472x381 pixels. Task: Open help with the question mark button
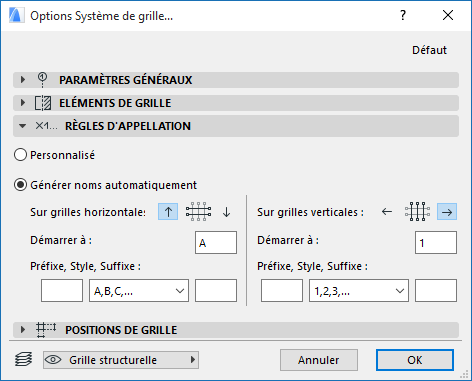tap(403, 15)
